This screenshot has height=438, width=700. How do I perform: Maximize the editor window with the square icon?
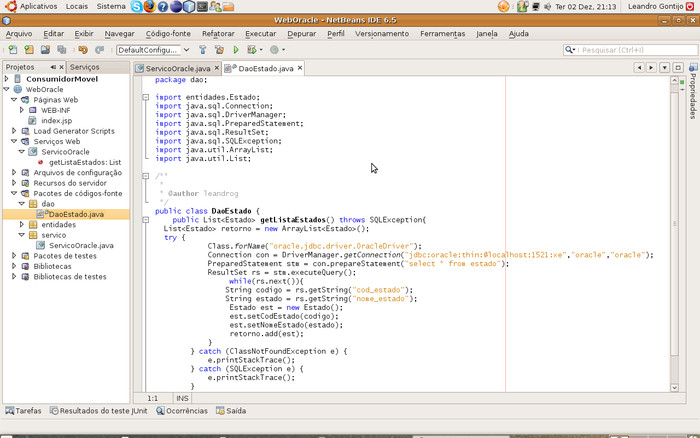coord(678,67)
